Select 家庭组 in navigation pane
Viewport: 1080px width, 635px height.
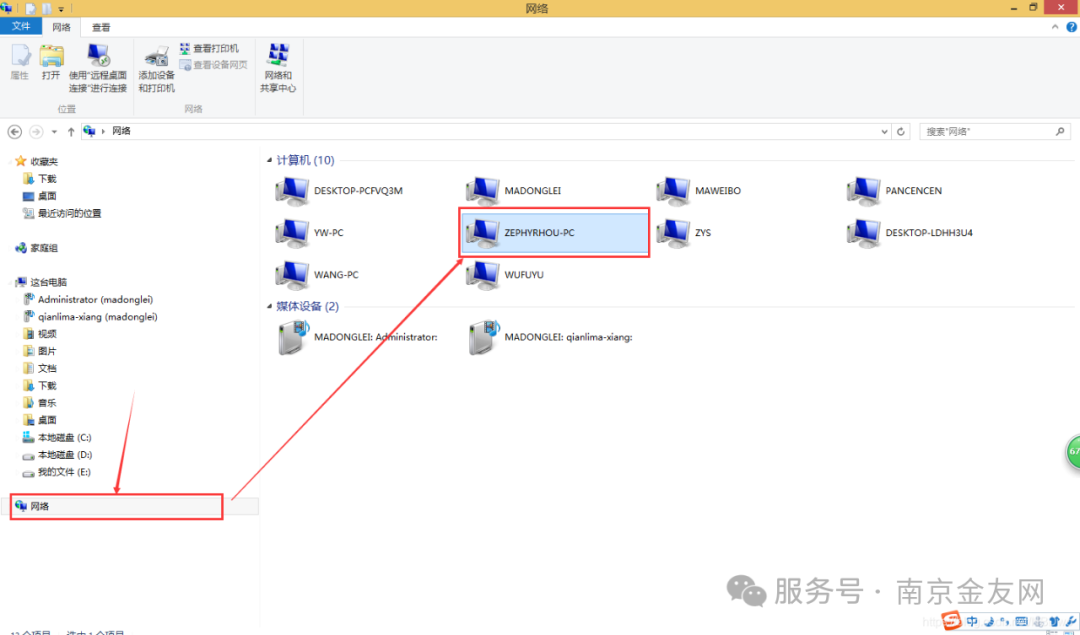[x=37, y=248]
